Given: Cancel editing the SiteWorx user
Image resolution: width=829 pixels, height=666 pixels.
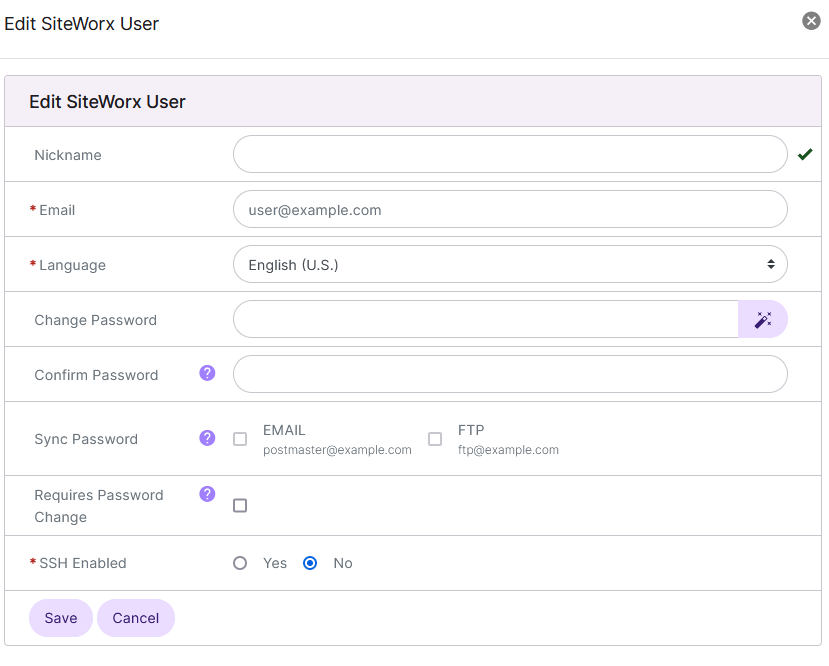Looking at the screenshot, I should [135, 617].
